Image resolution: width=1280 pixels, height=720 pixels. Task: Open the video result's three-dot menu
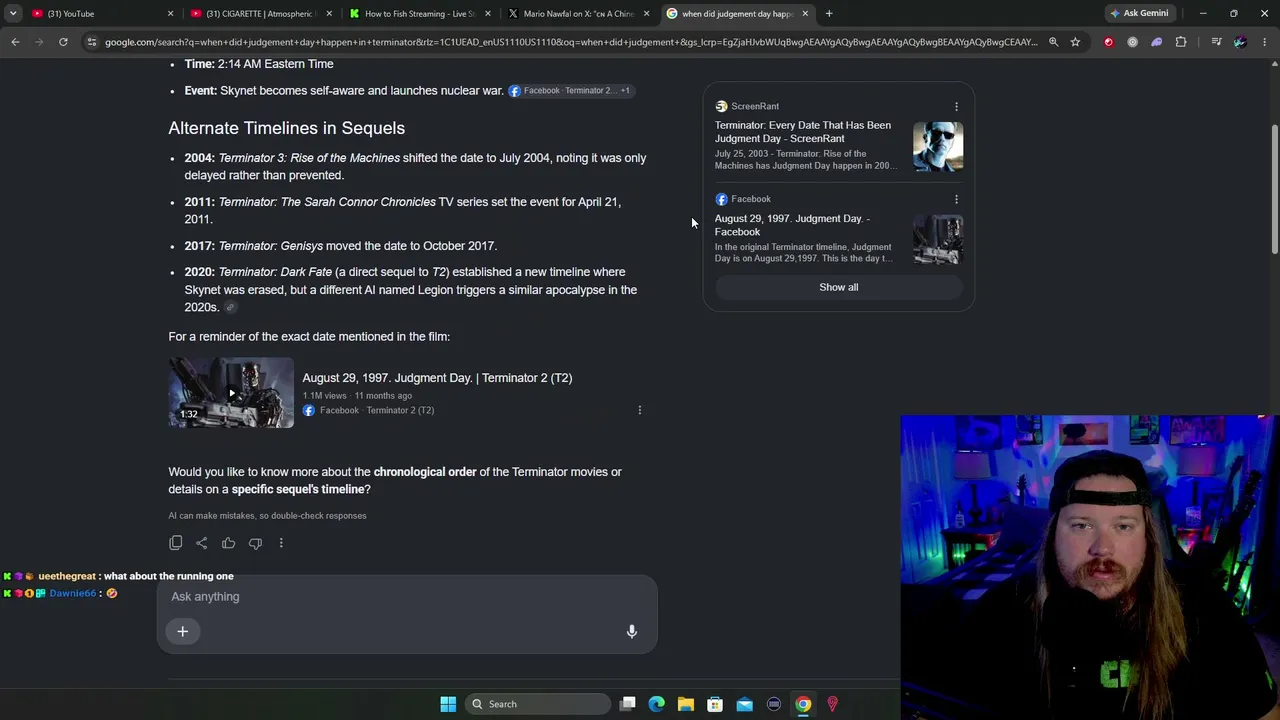[x=640, y=410]
